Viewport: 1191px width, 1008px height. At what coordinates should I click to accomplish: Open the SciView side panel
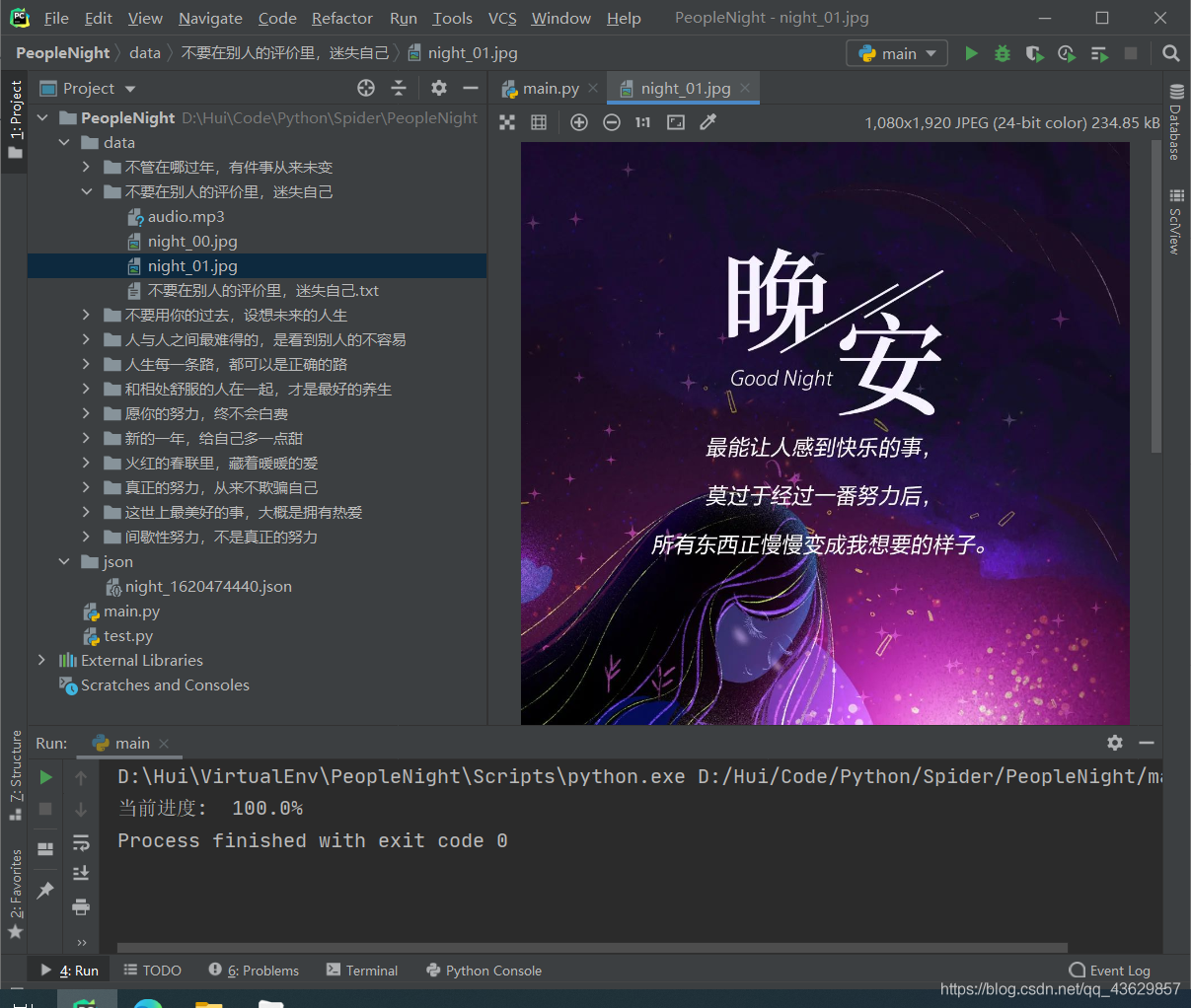pos(1176,222)
